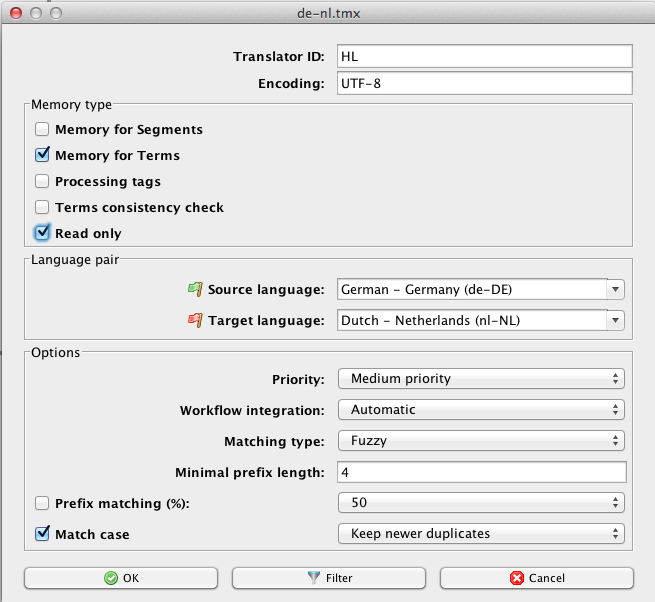
Task: Click the green checkmark icon on OK
Action: (x=109, y=578)
